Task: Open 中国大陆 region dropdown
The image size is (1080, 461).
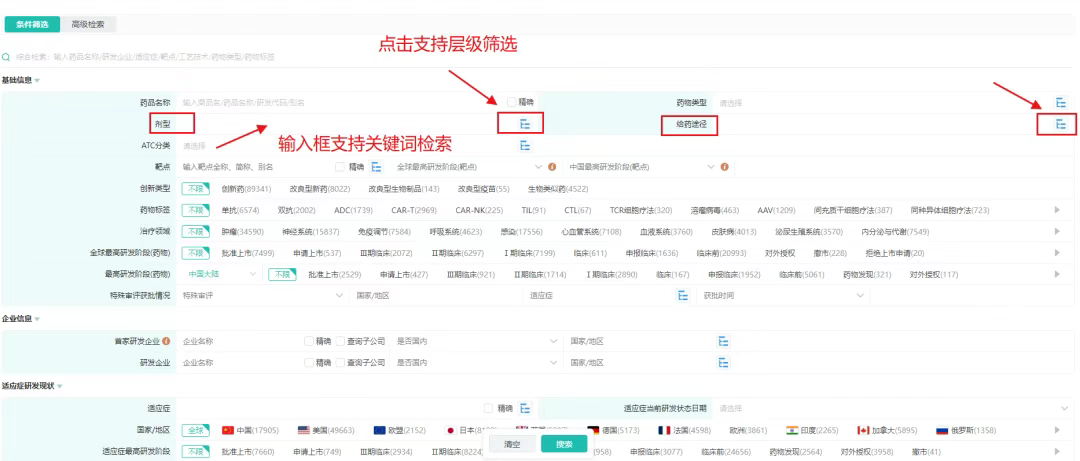Action: [x=223, y=274]
